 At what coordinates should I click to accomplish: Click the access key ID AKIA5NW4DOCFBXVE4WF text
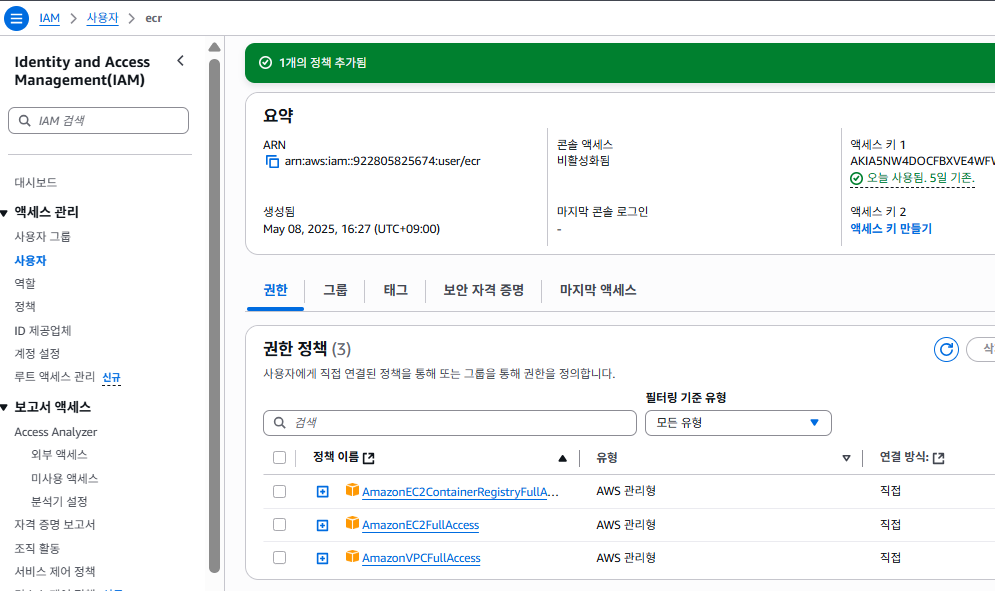pos(923,161)
